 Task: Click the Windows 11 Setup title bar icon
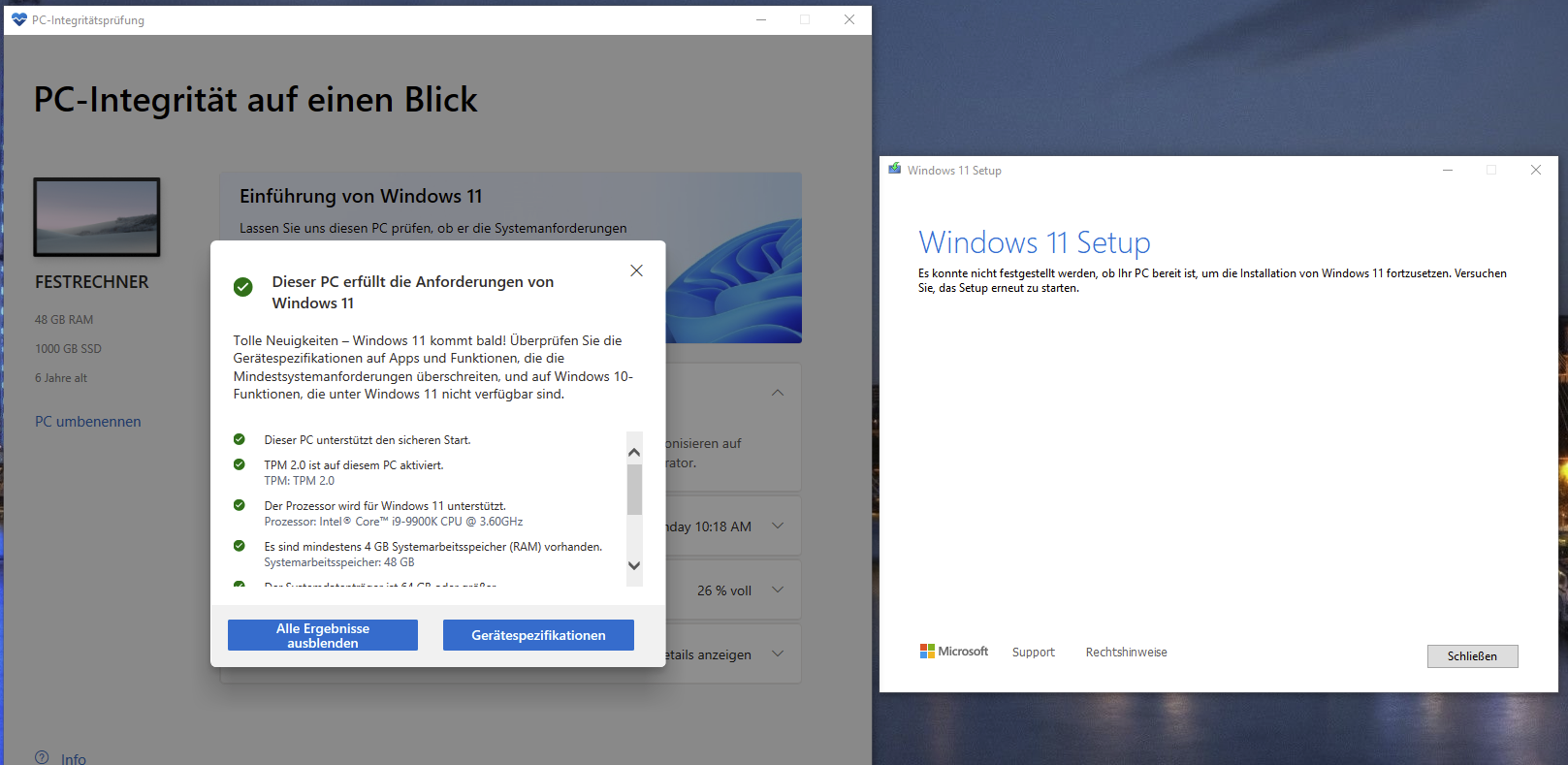coord(895,169)
